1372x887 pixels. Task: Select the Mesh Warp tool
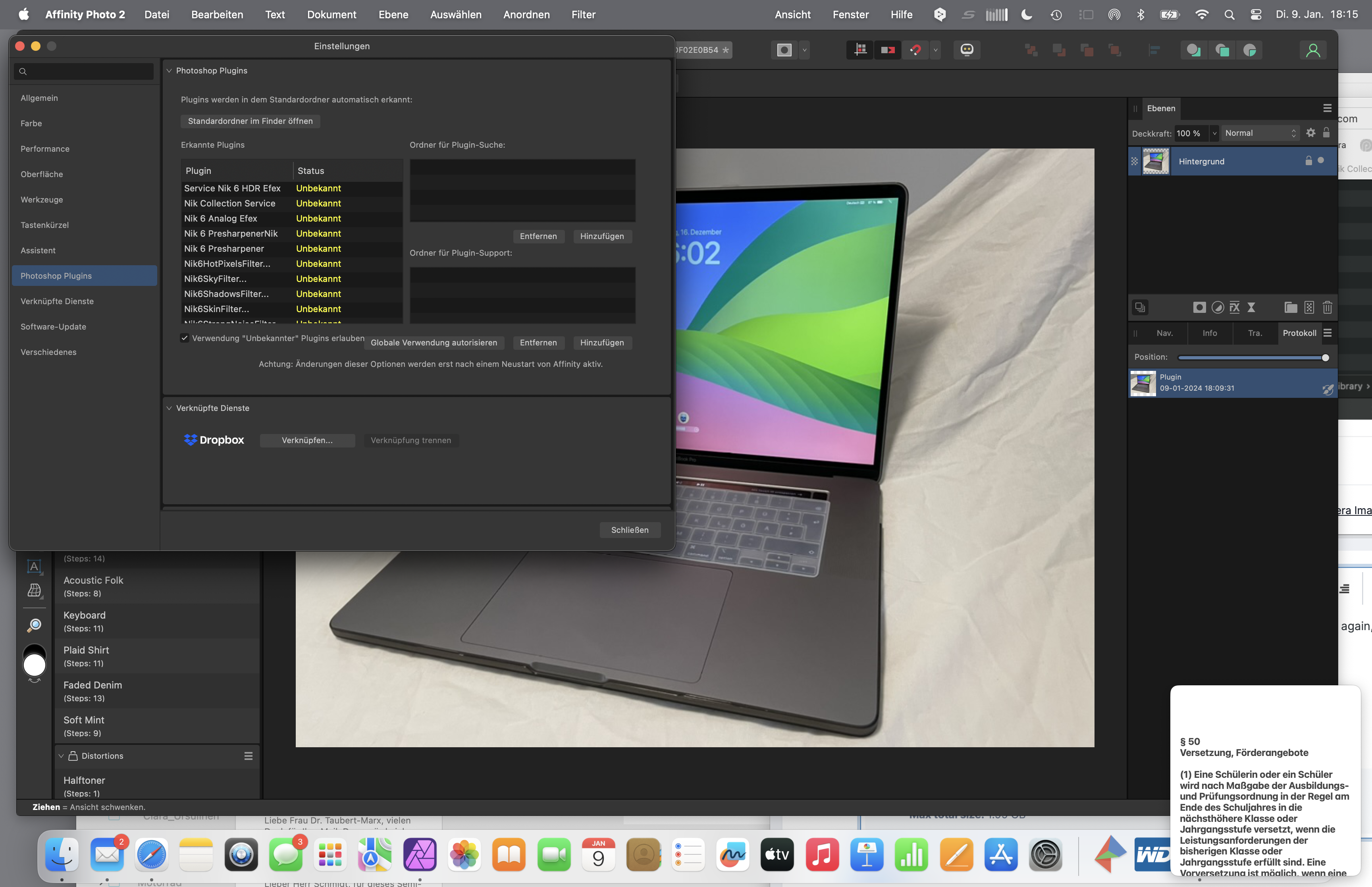click(34, 590)
